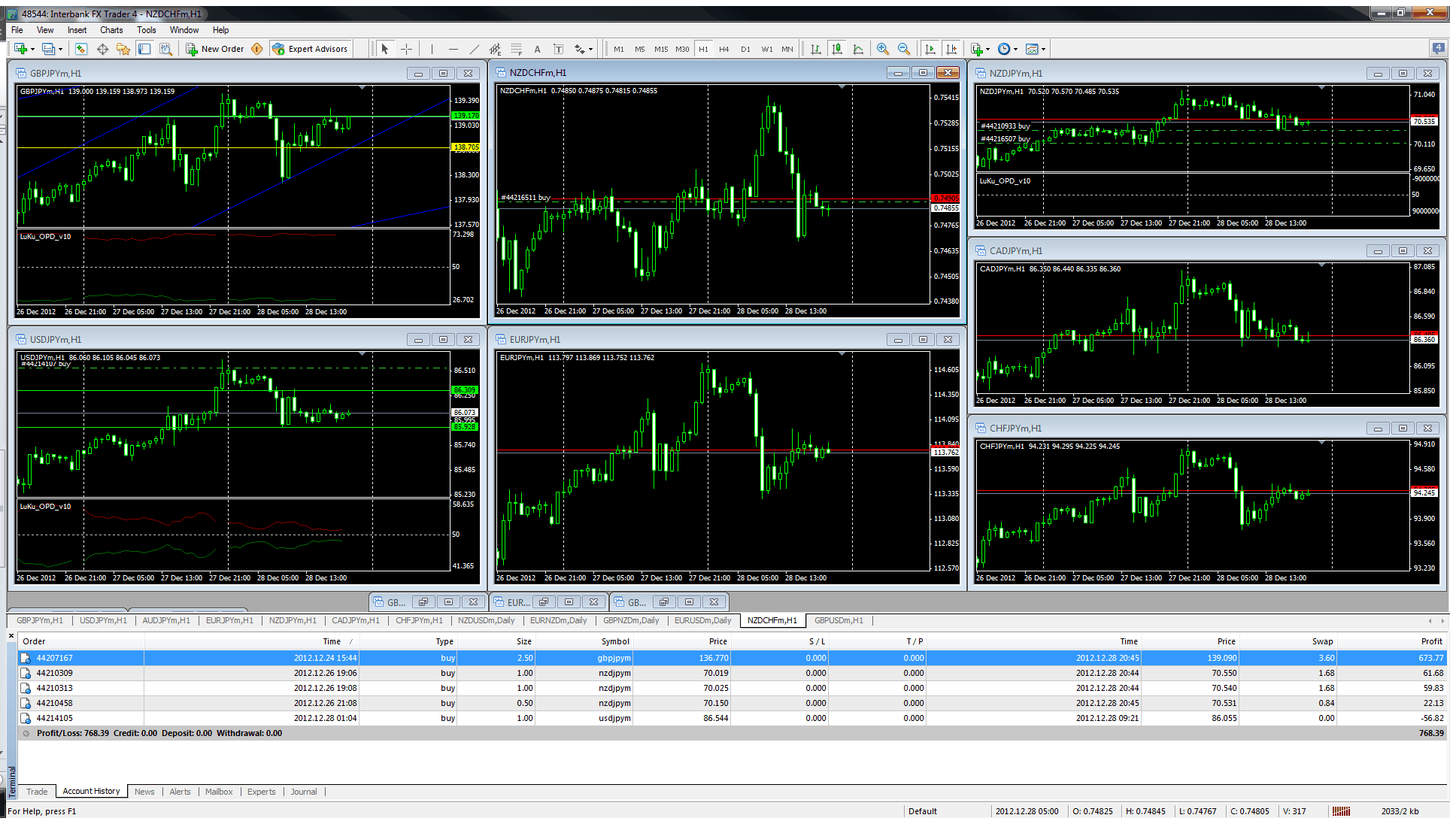This screenshot has height=824, width=1456.
Task: Switch chart to Candlesticks mode
Action: click(836, 49)
